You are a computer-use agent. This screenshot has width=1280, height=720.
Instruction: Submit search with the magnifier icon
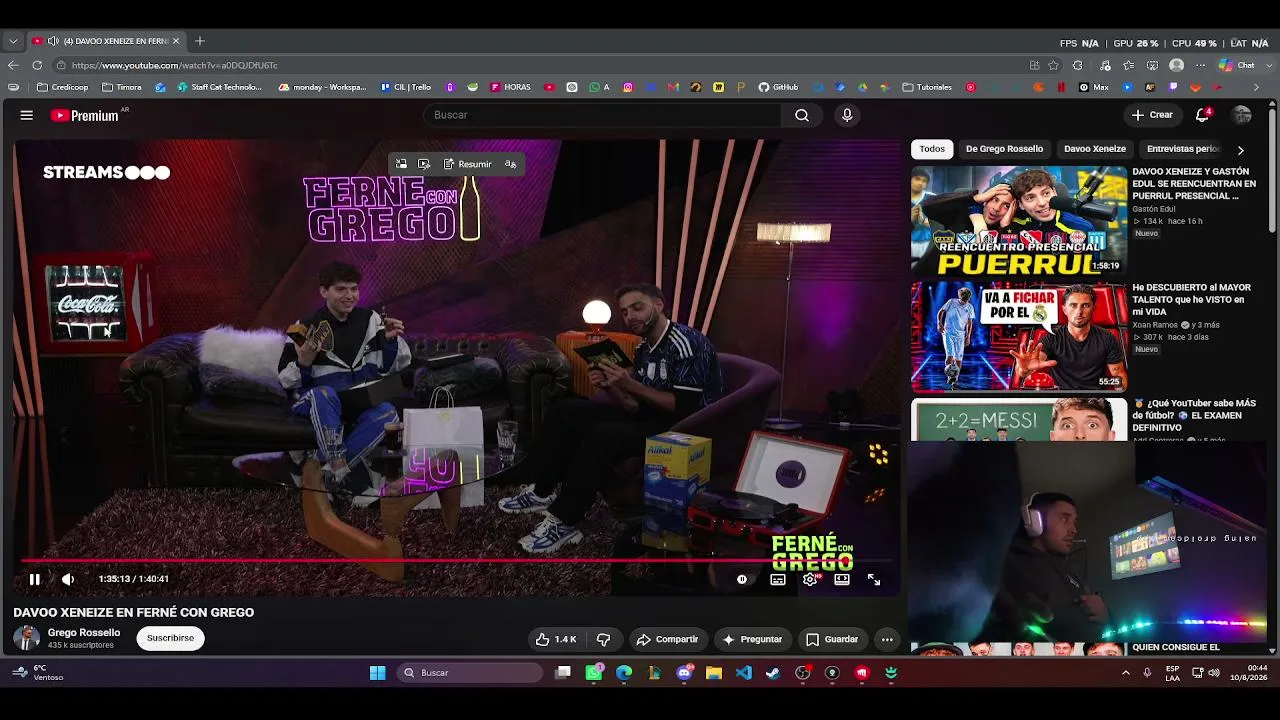pyautogui.click(x=802, y=115)
